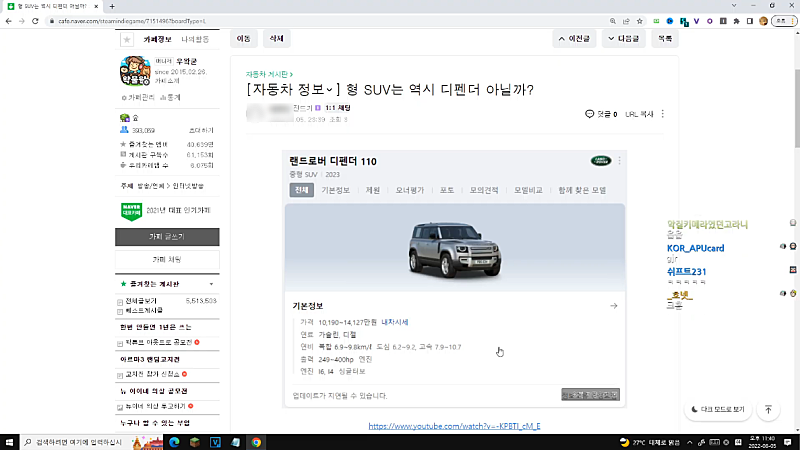Click the cafe favorite star icon
This screenshot has height=450, width=800.
tap(126, 39)
